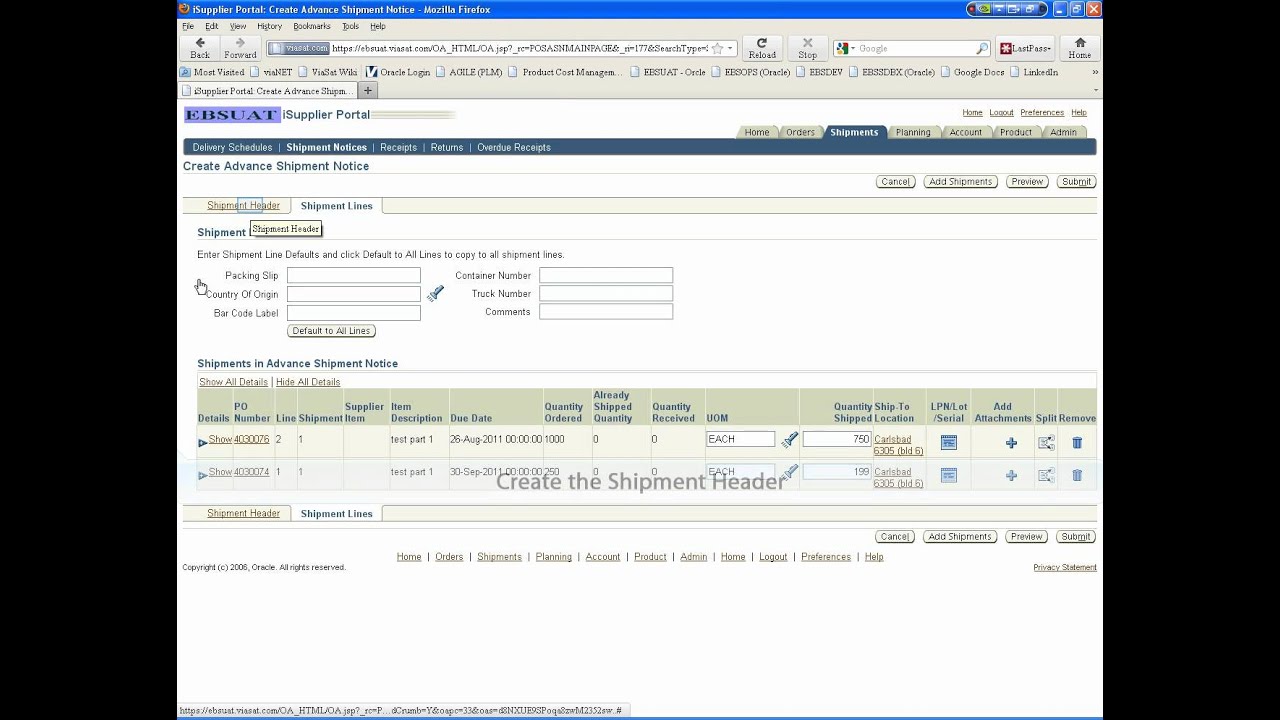Click Hide All Details link
The width and height of the screenshot is (1280, 720).
[x=308, y=382]
